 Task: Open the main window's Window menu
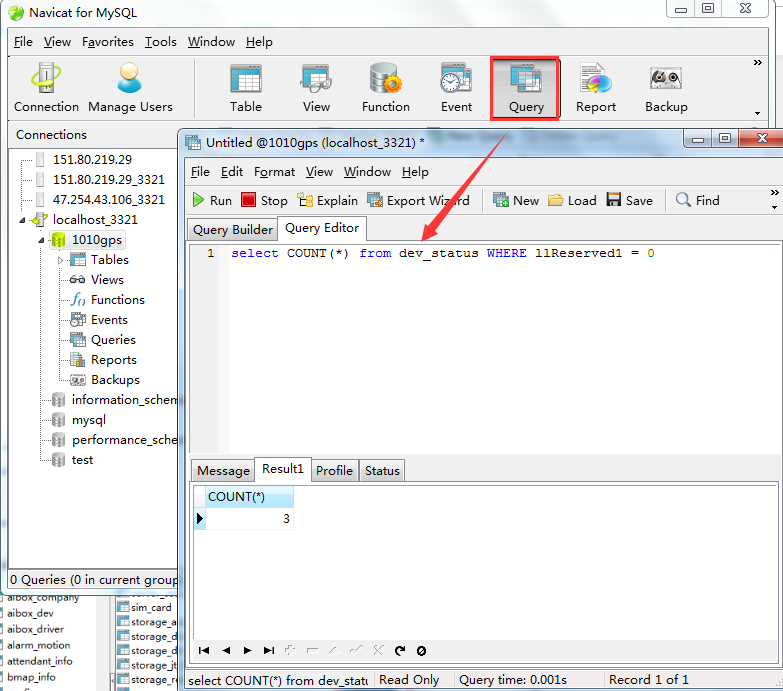(211, 42)
